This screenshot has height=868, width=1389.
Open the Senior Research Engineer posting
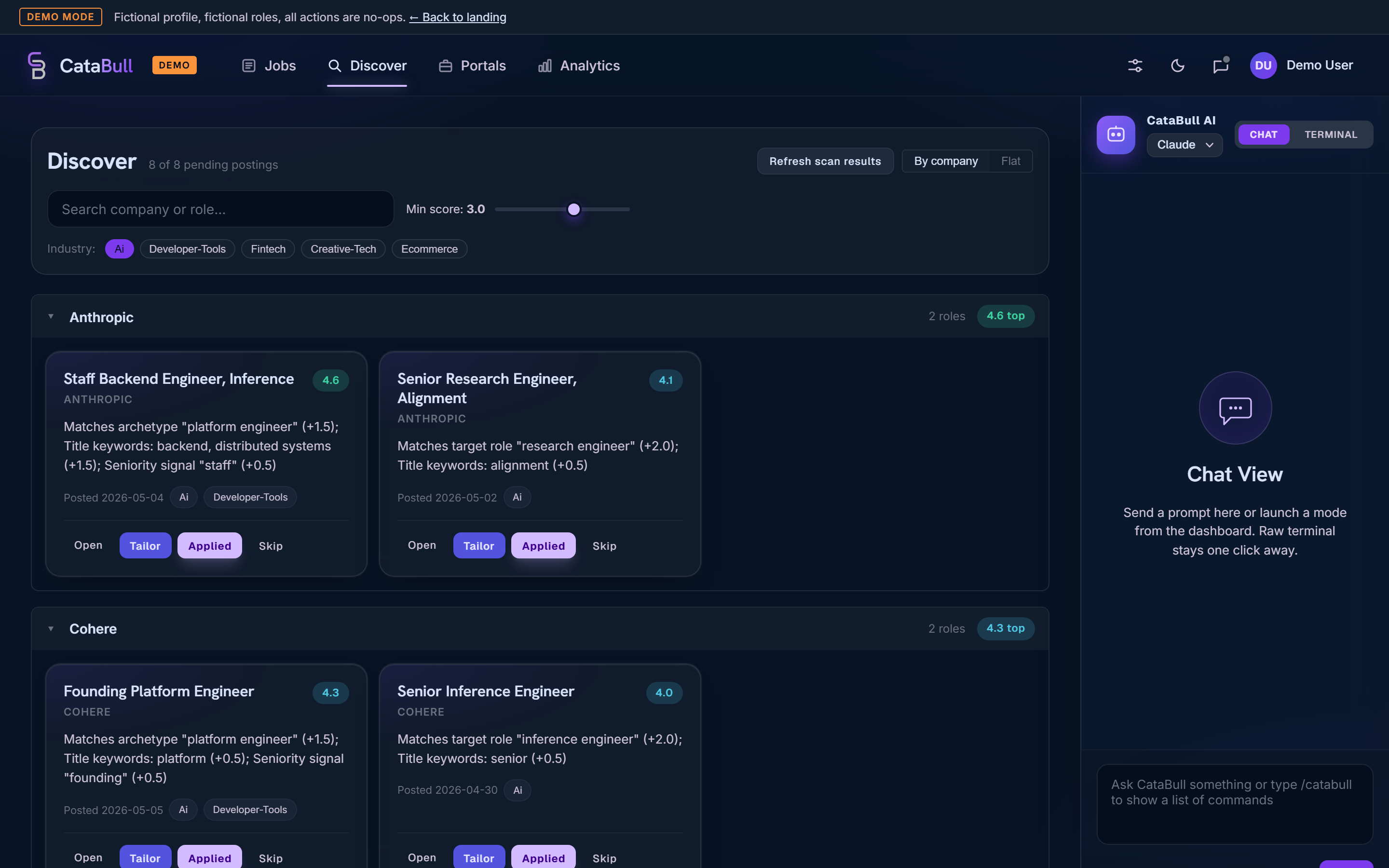[422, 545]
